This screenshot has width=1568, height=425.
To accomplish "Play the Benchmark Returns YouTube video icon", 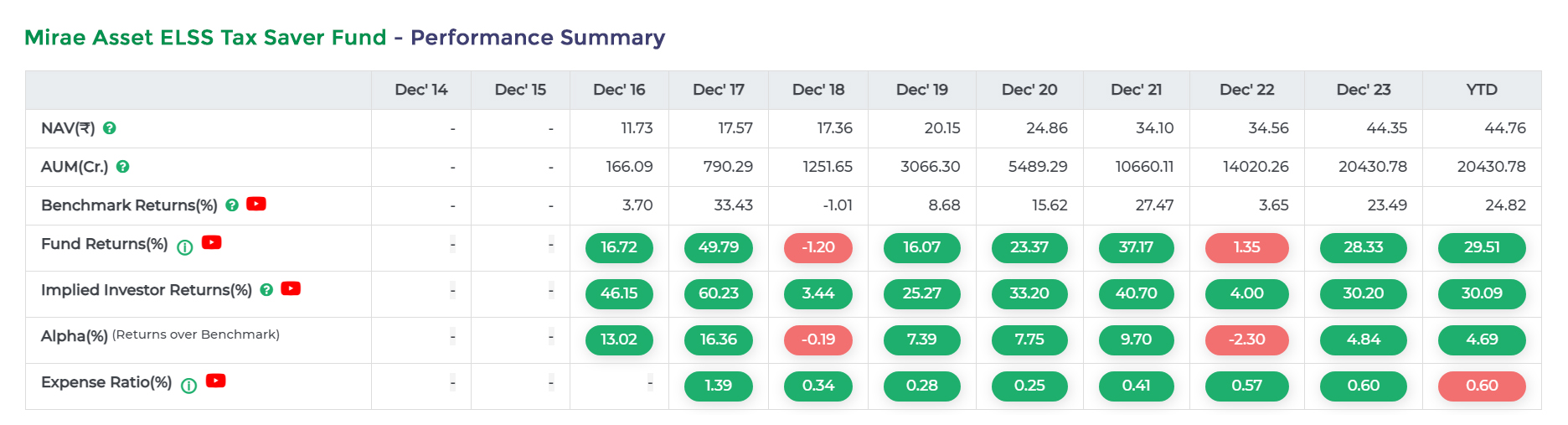I will pos(256,204).
